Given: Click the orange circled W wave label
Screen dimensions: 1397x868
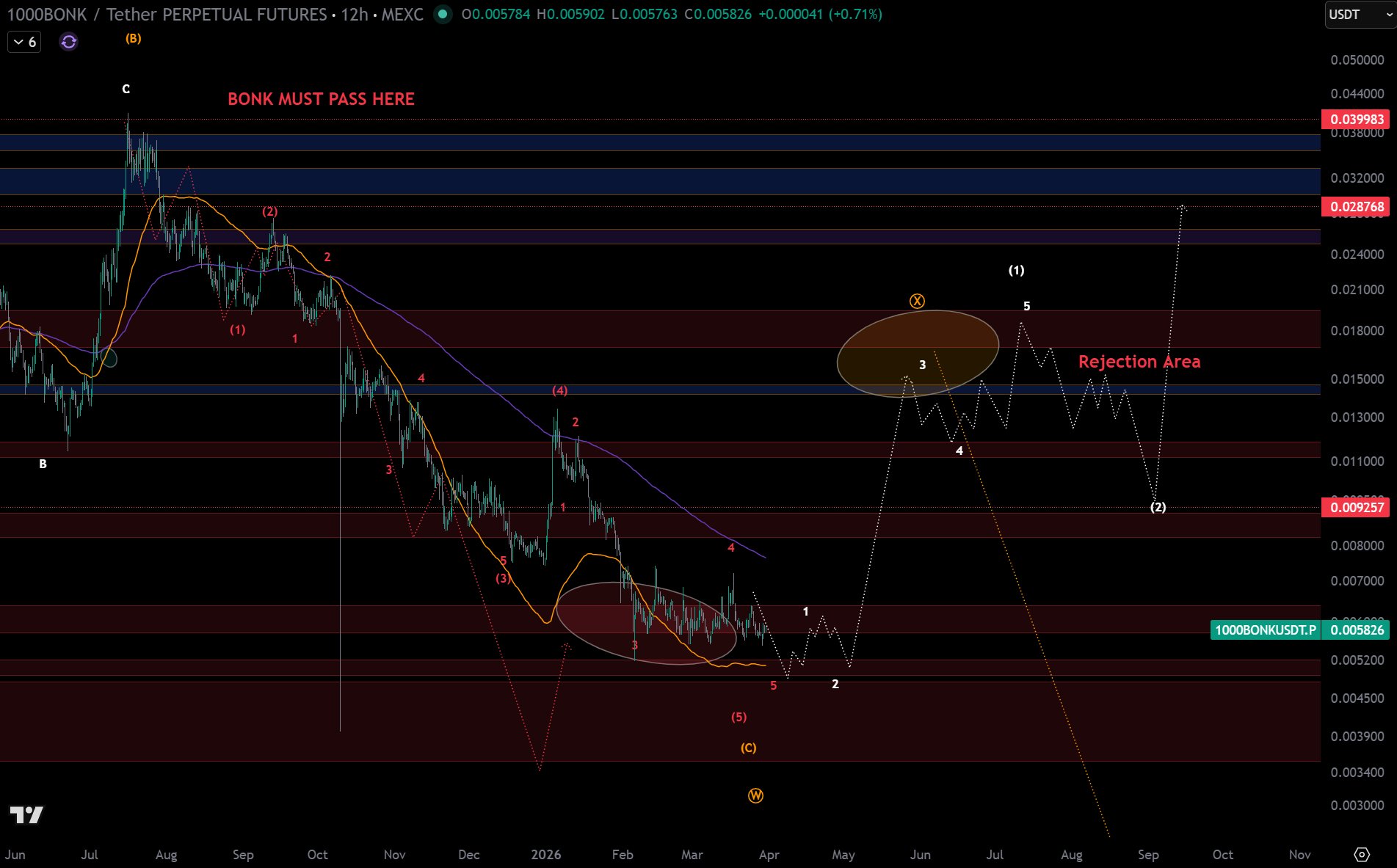Looking at the screenshot, I should (755, 795).
